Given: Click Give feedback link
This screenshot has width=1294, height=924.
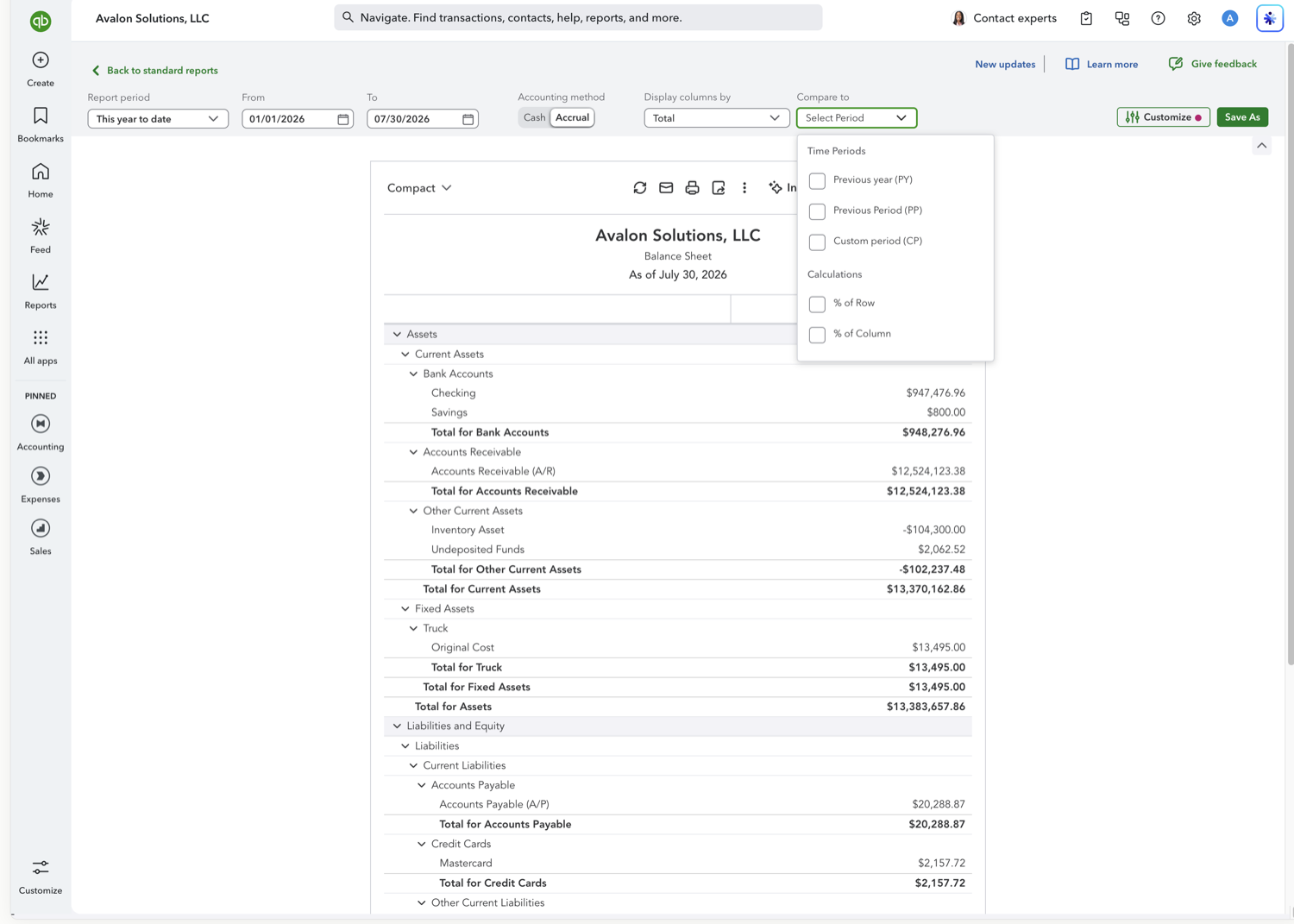Looking at the screenshot, I should pyautogui.click(x=1212, y=64).
